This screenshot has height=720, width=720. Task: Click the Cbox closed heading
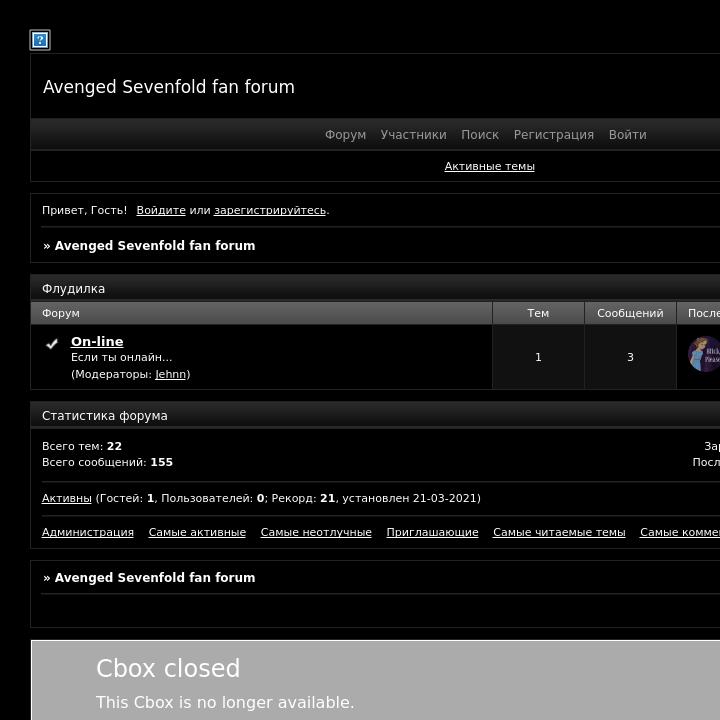click(168, 668)
